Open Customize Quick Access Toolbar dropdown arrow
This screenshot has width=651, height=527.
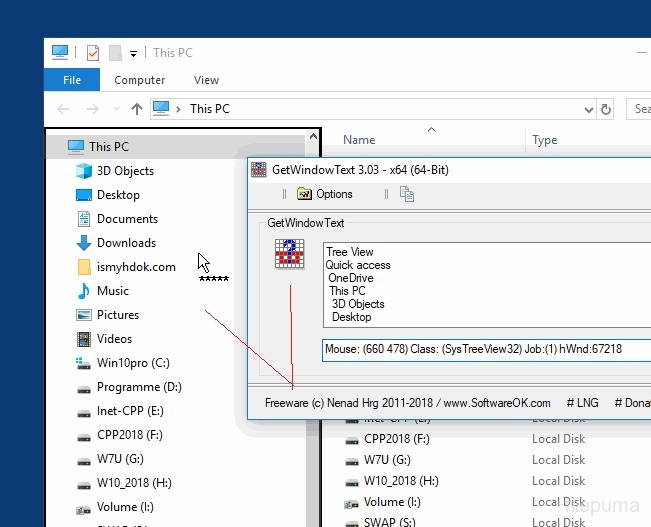pyautogui.click(x=133, y=54)
